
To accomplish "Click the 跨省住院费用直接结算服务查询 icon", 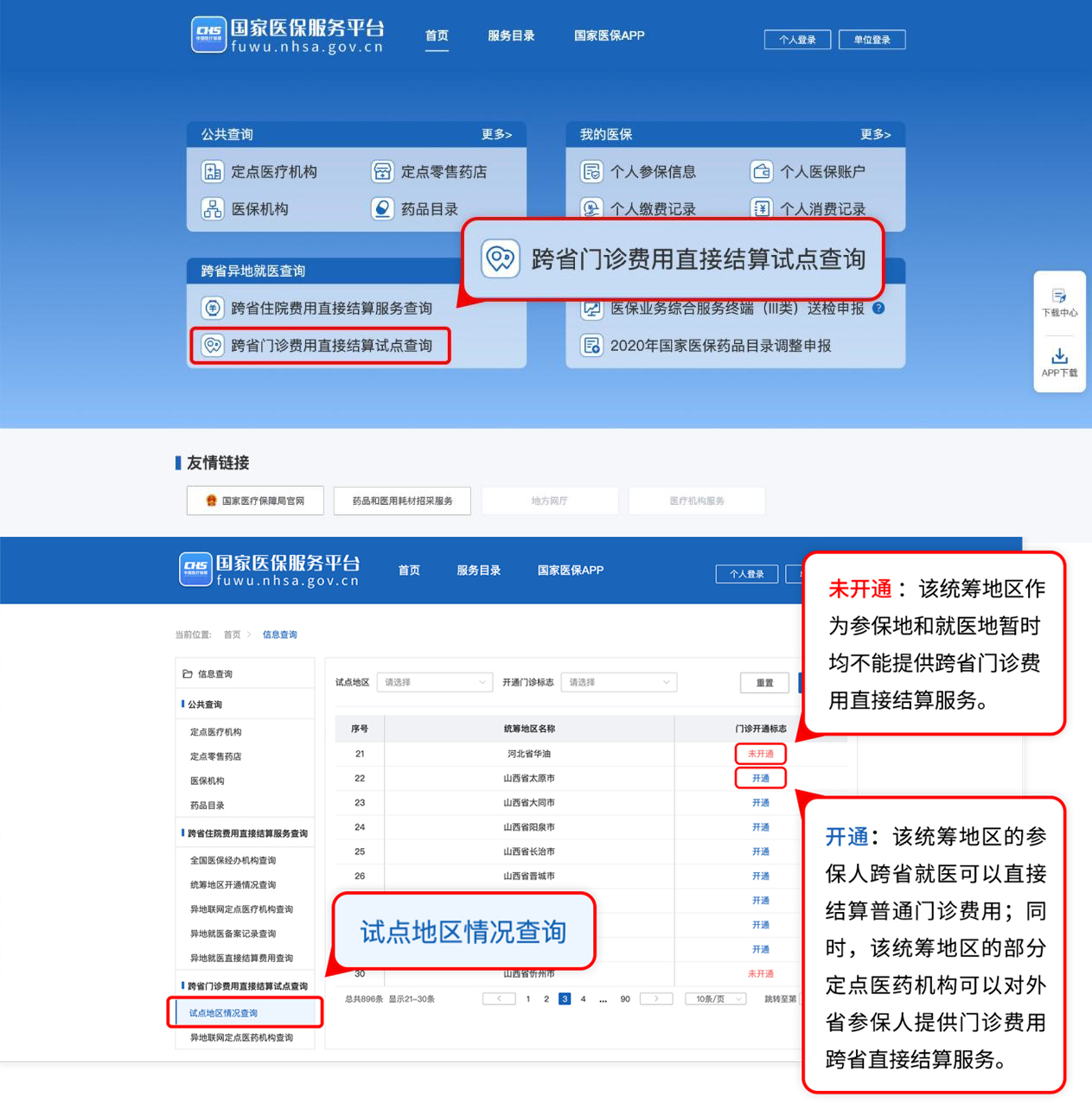I will (213, 308).
